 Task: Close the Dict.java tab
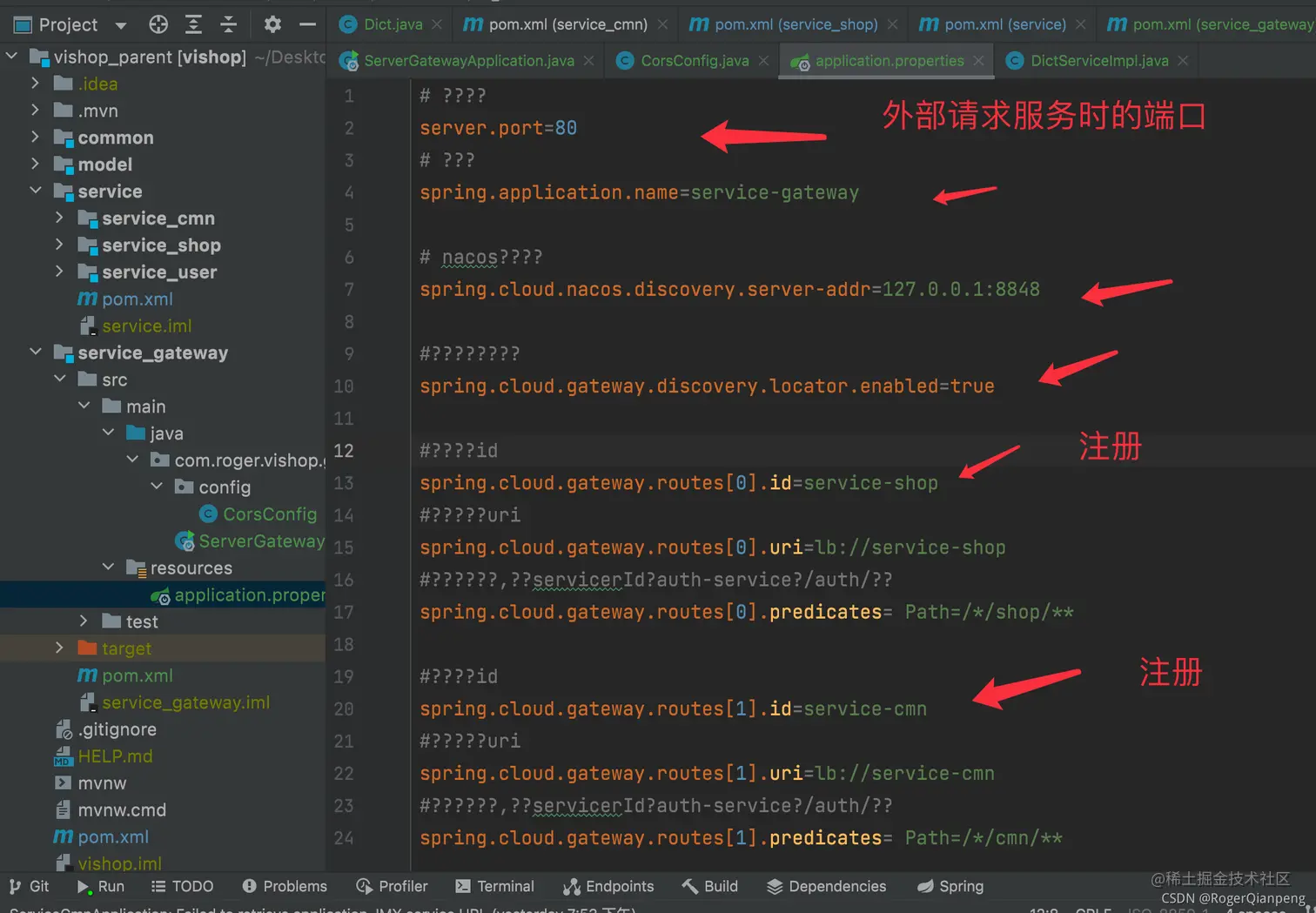tap(437, 24)
